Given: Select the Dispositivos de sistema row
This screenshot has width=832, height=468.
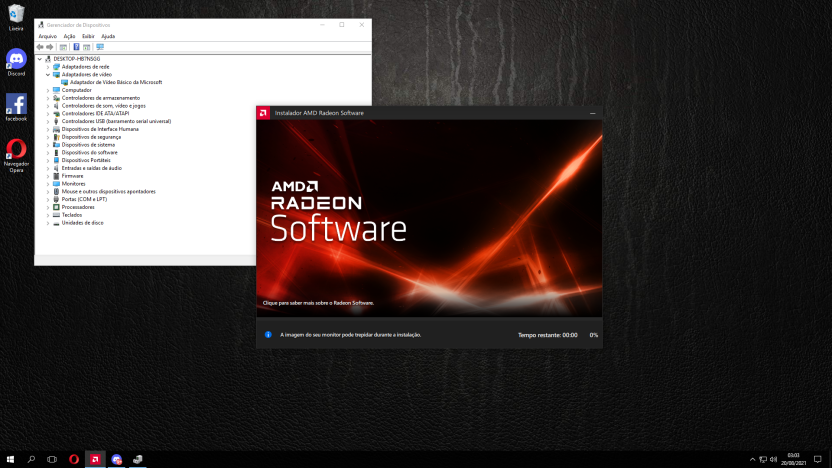Looking at the screenshot, I should [88, 145].
